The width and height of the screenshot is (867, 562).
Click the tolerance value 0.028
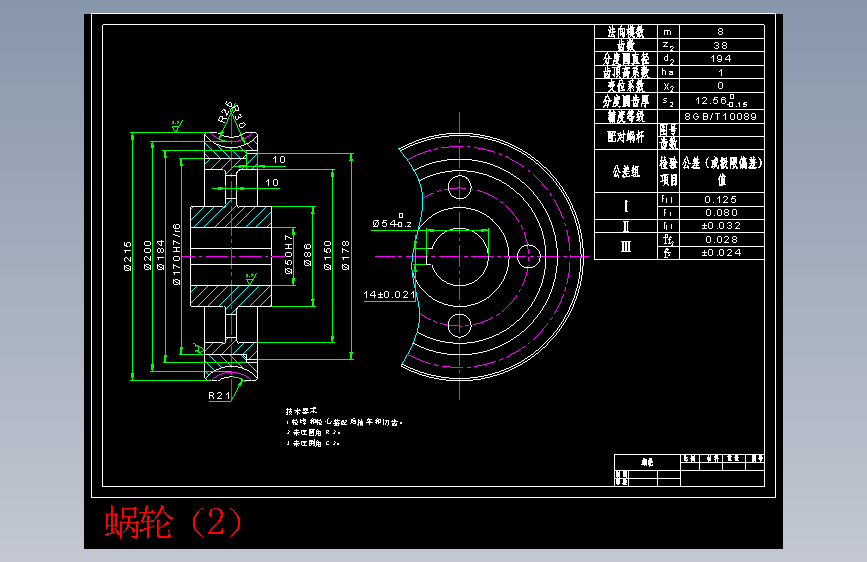click(x=722, y=240)
